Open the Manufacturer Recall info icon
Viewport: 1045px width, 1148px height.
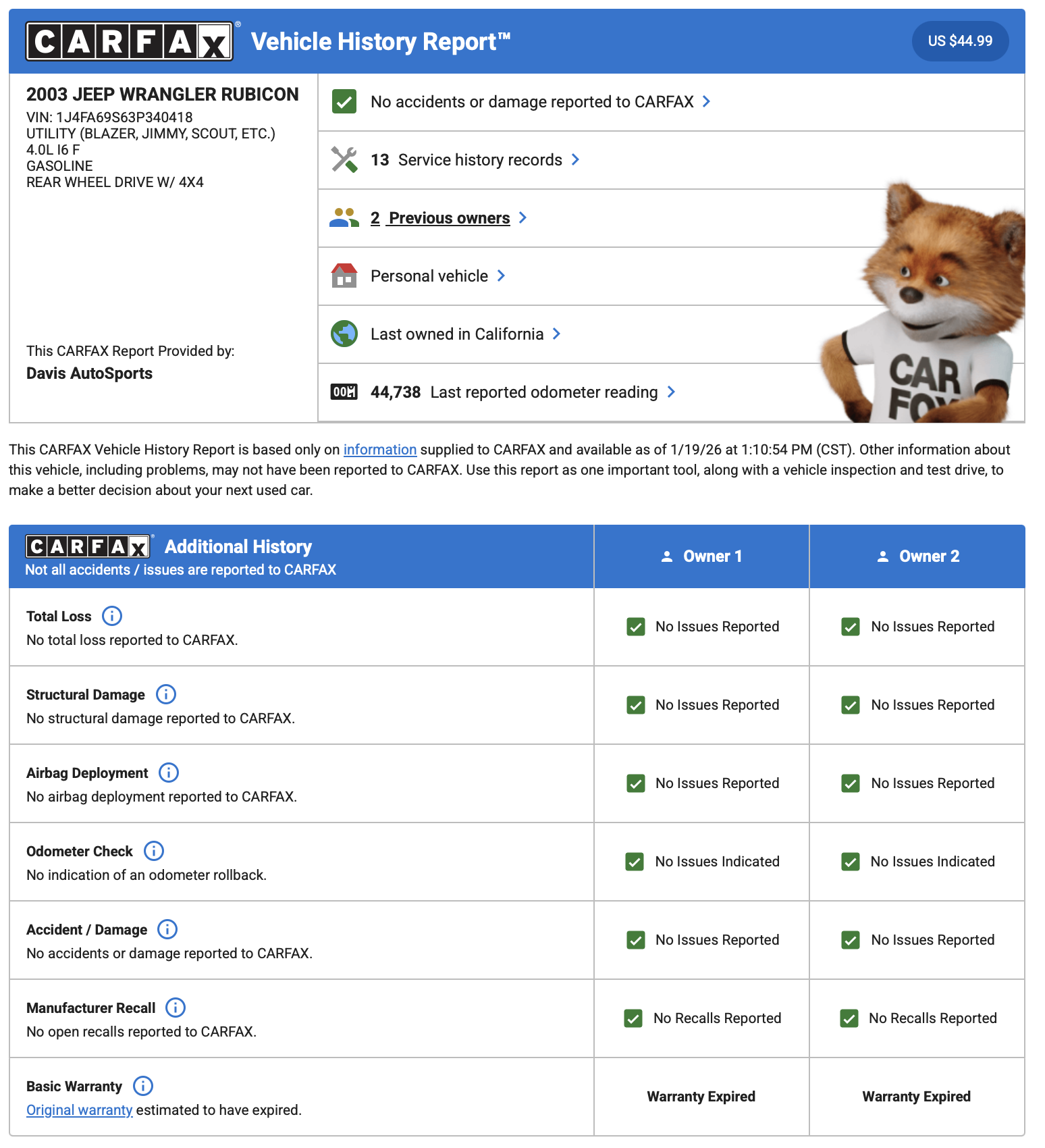click(176, 1008)
